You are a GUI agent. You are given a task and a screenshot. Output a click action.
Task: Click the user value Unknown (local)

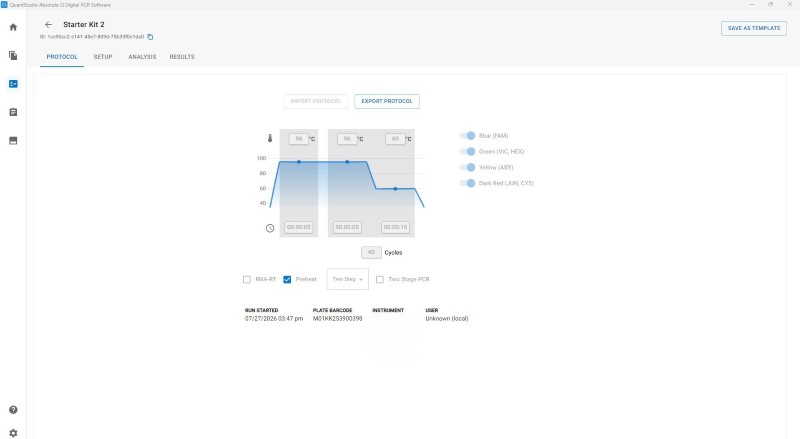click(x=447, y=319)
